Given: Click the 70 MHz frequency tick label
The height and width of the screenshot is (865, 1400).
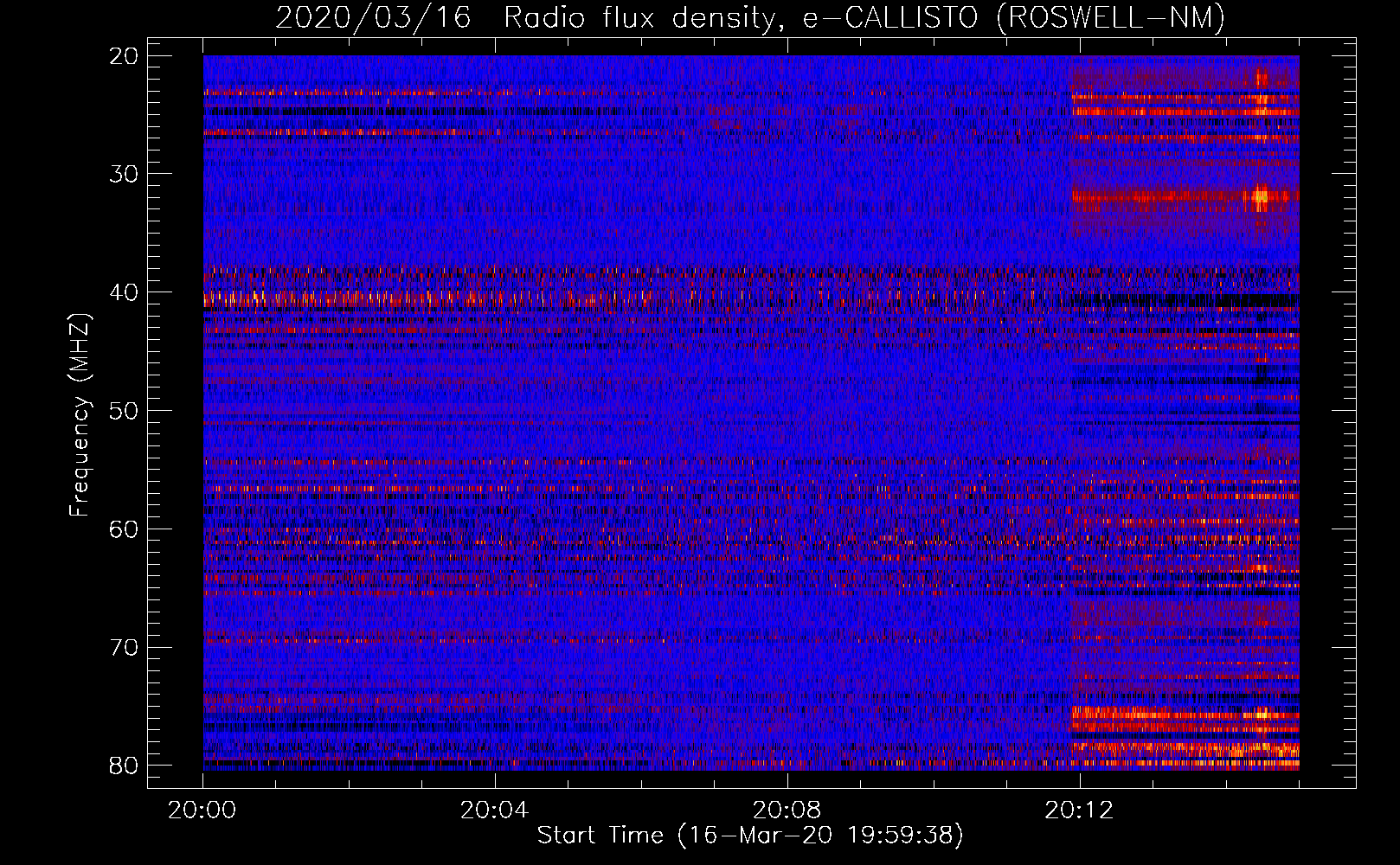Looking at the screenshot, I should tap(125, 648).
